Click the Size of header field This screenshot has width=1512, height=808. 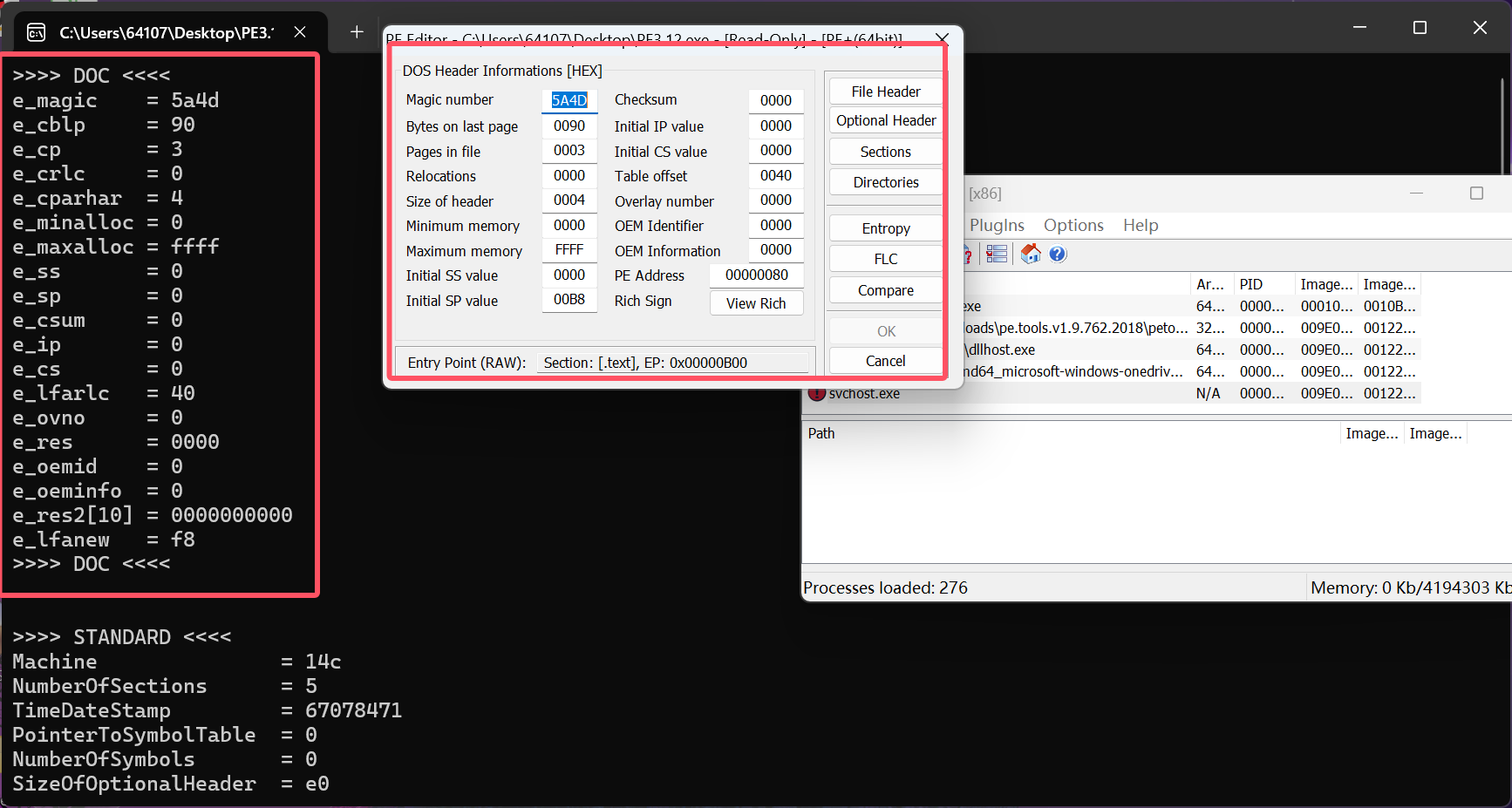click(569, 200)
